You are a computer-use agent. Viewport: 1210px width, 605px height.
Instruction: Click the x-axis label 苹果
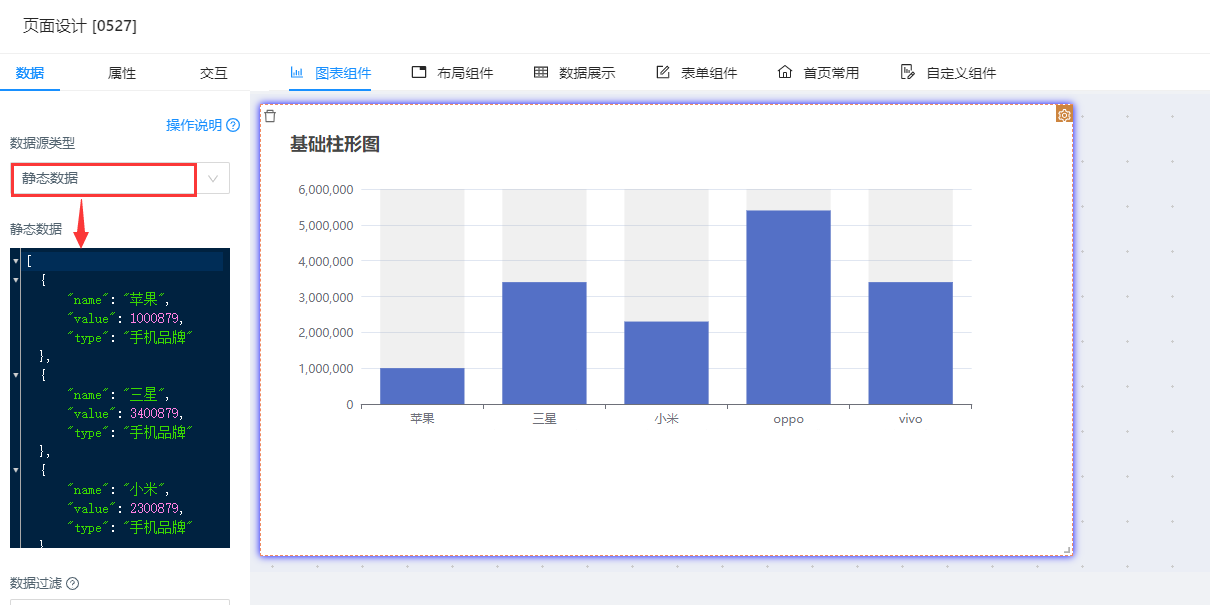pyautogui.click(x=422, y=419)
